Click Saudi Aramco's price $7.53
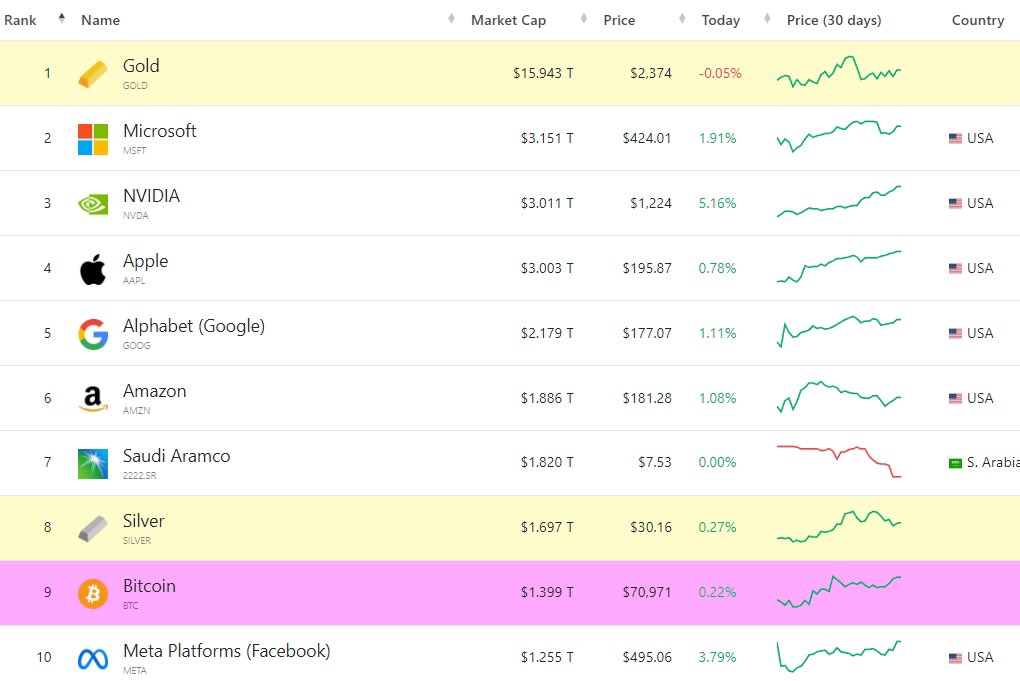 click(x=654, y=462)
